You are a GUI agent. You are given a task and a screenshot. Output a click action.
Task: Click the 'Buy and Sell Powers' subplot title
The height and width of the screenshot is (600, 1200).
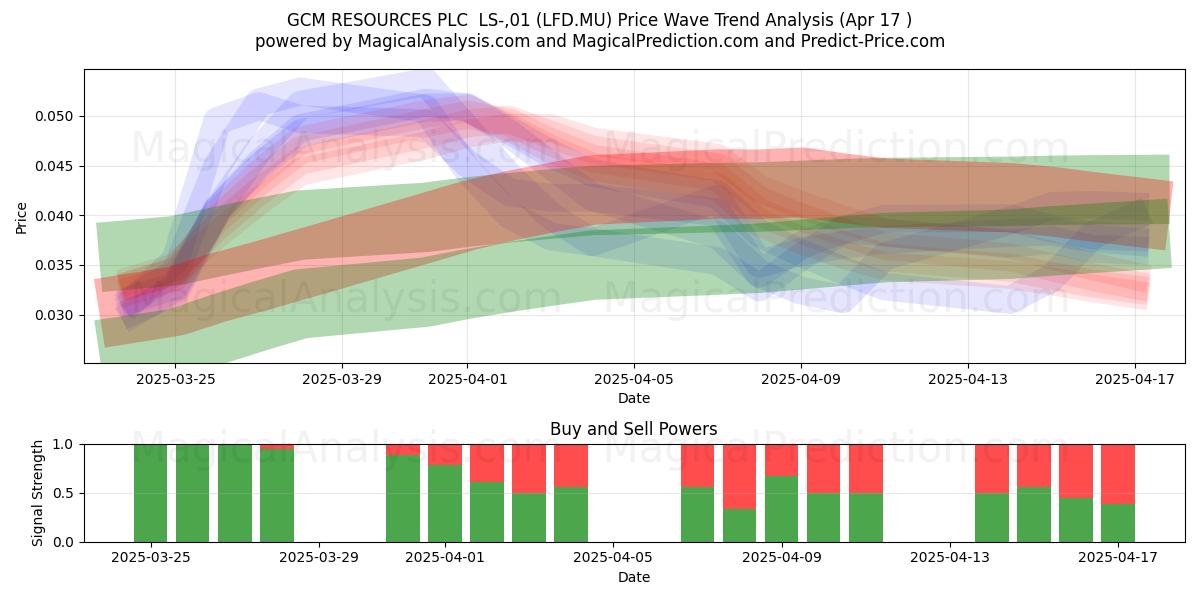pos(634,429)
